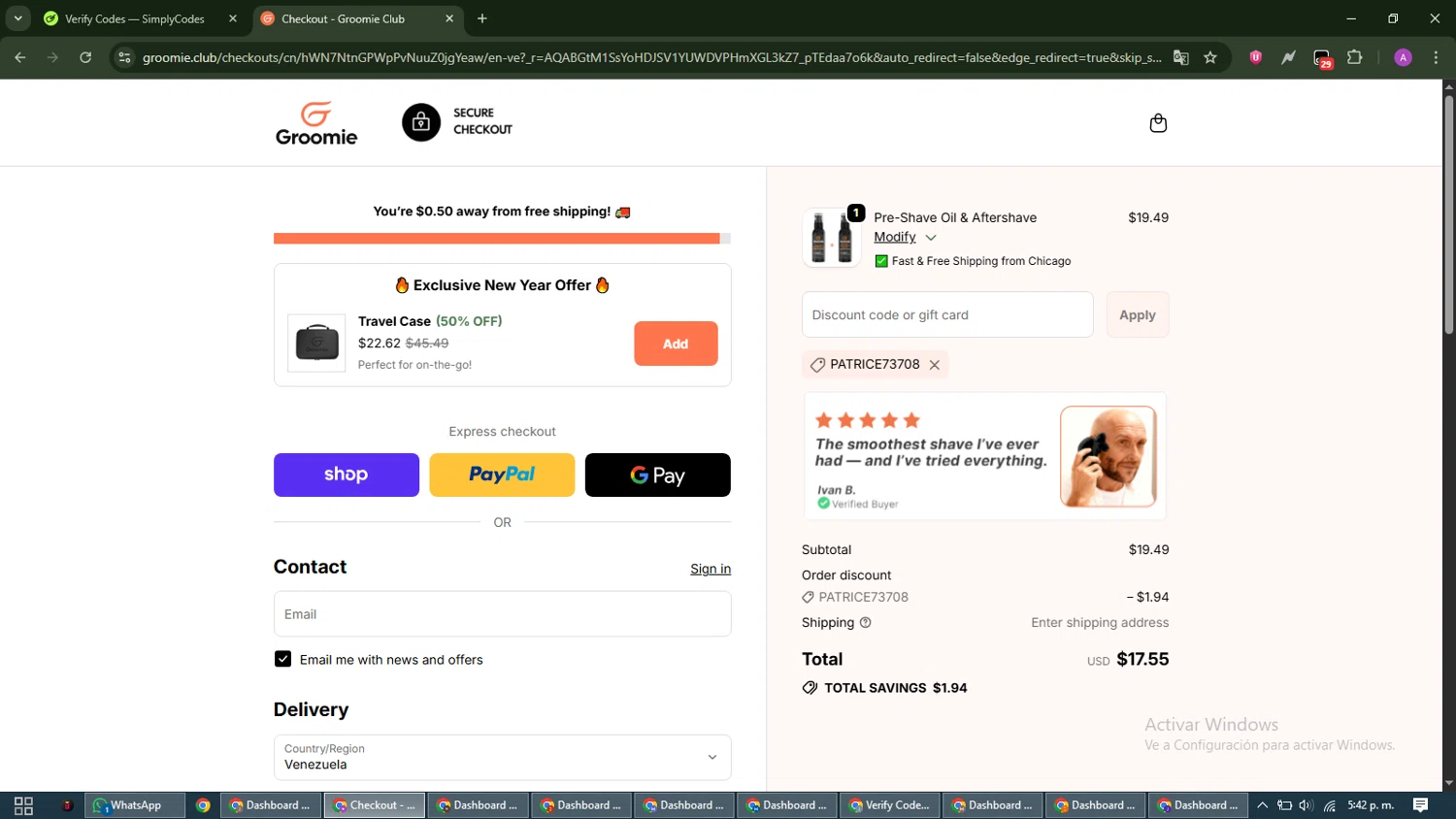The width and height of the screenshot is (1456, 819).
Task: Open a new browser tab
Action: click(482, 18)
